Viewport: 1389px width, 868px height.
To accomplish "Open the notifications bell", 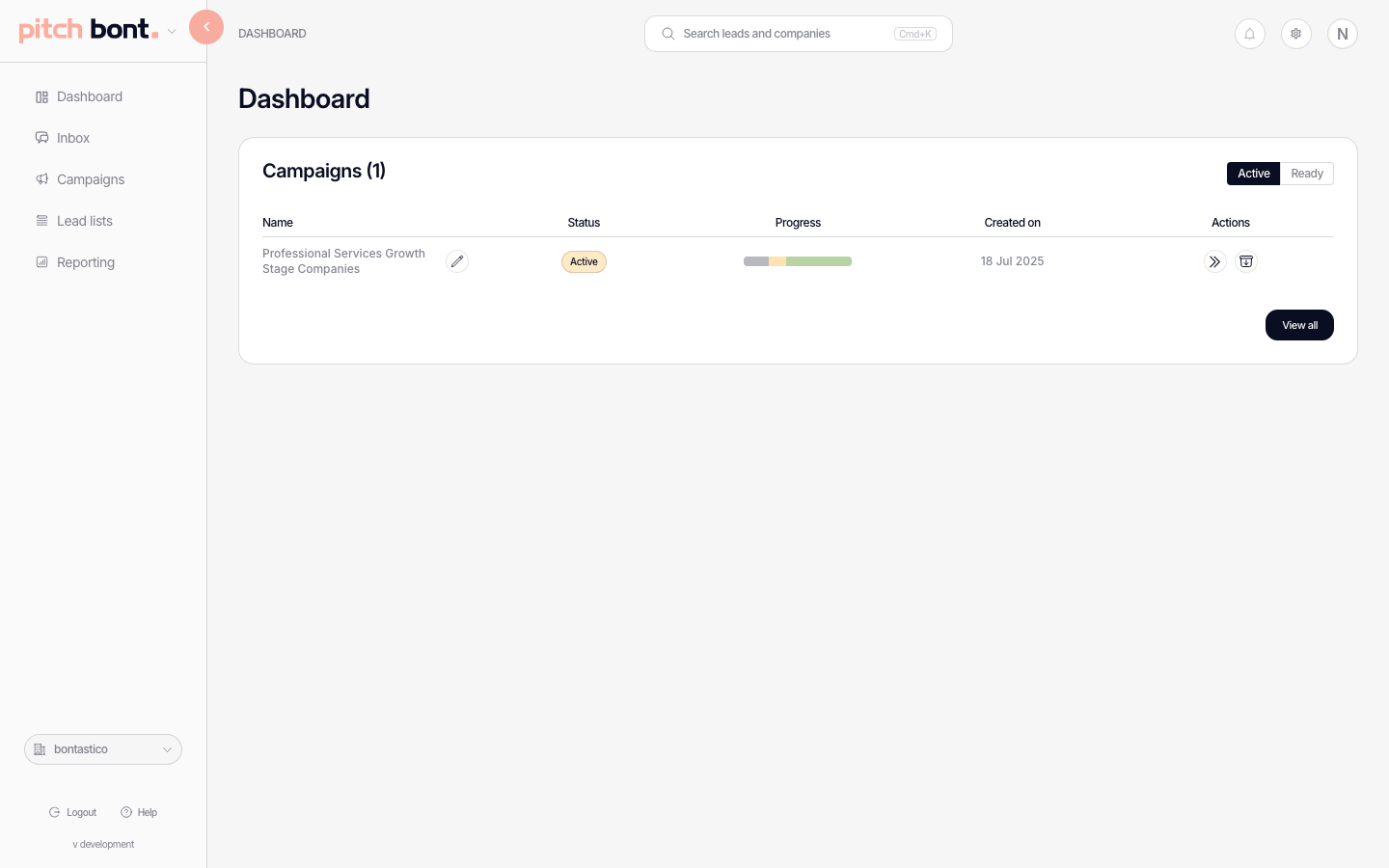I will [x=1250, y=34].
